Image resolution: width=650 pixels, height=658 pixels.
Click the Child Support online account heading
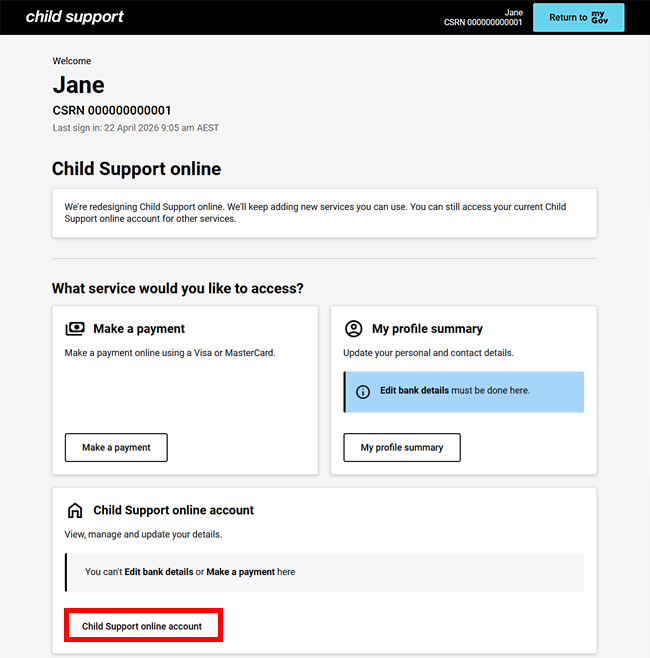pyautogui.click(x=173, y=510)
